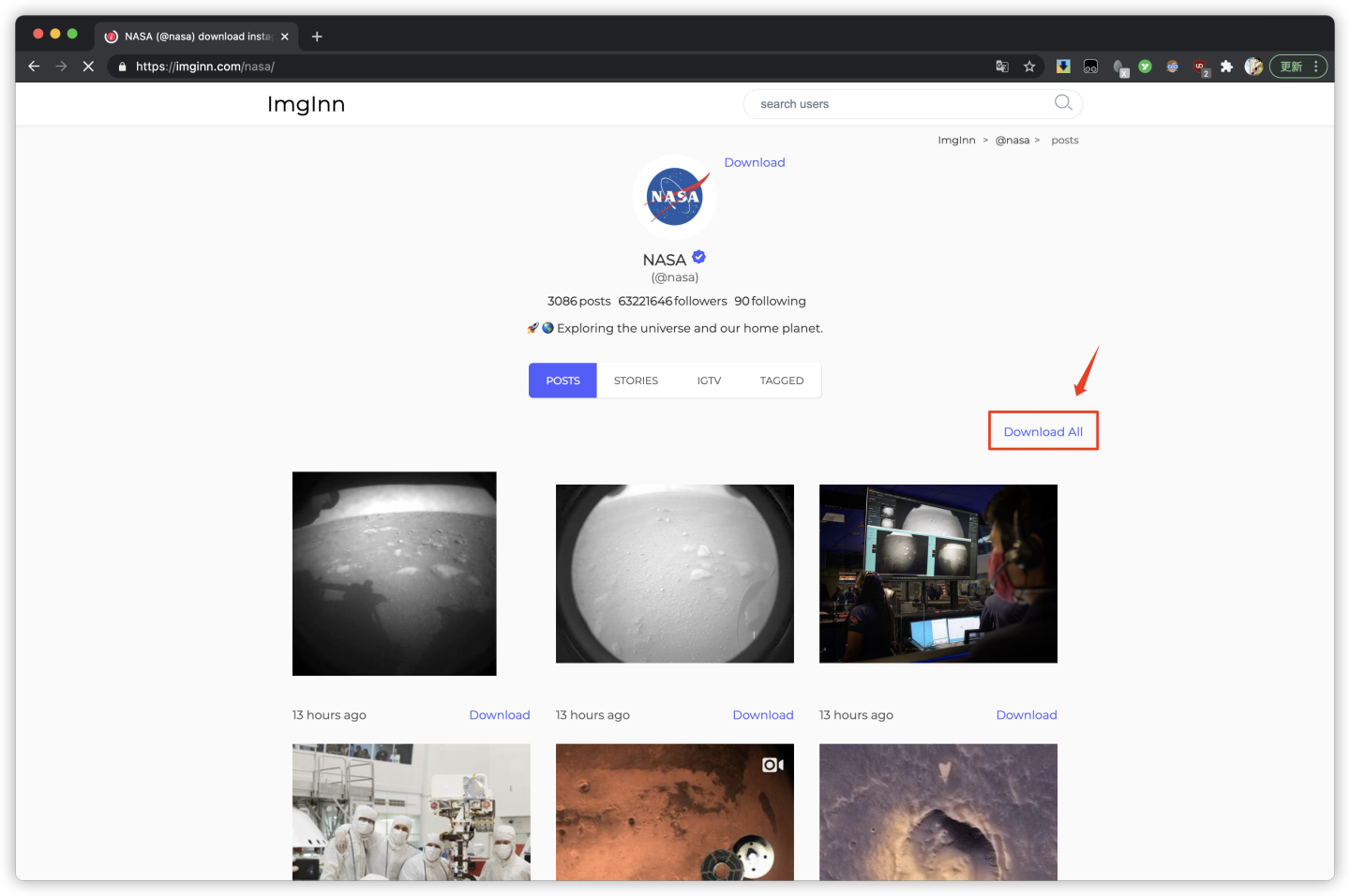Image resolution: width=1350 pixels, height=896 pixels.
Task: Click the video camera icon on Mars post
Action: [x=772, y=765]
